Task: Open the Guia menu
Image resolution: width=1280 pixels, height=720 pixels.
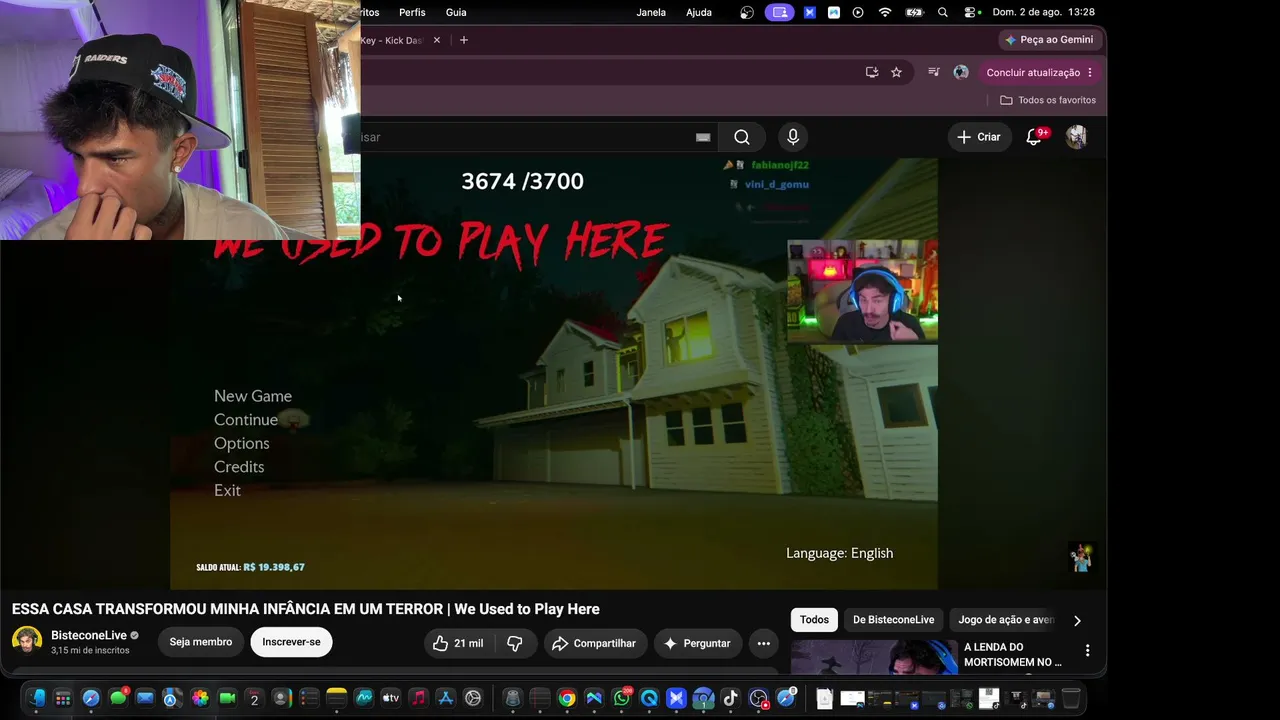Action: [456, 12]
